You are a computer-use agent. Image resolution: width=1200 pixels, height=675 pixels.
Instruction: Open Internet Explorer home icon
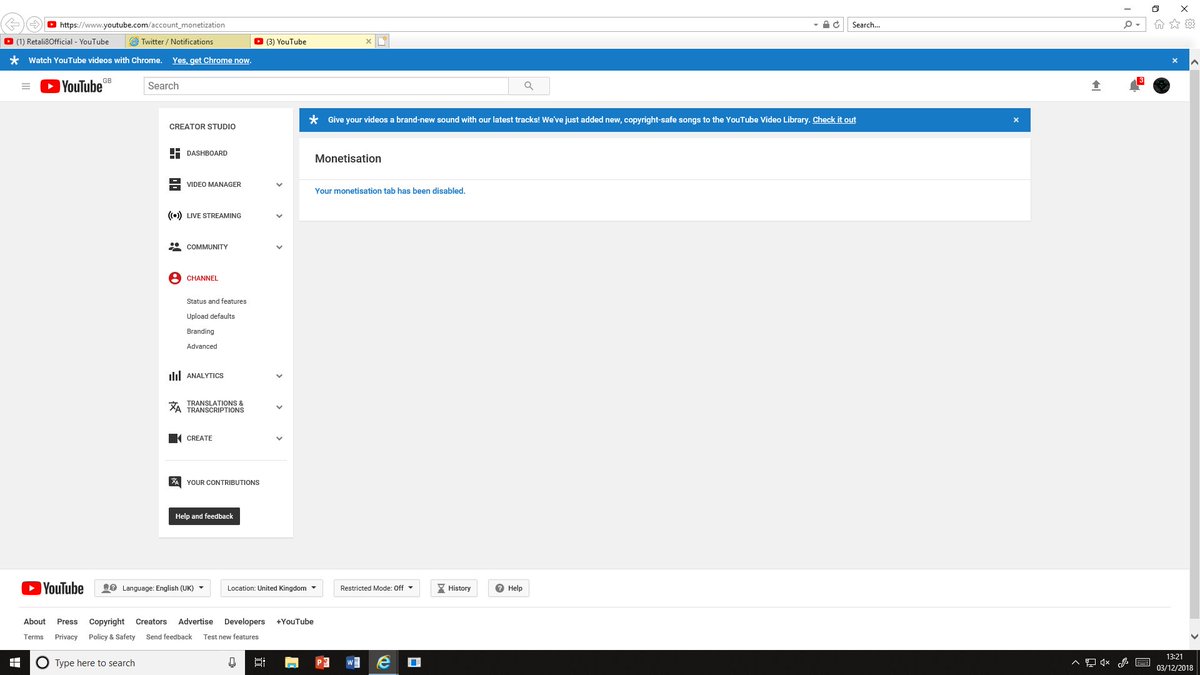[x=1159, y=24]
